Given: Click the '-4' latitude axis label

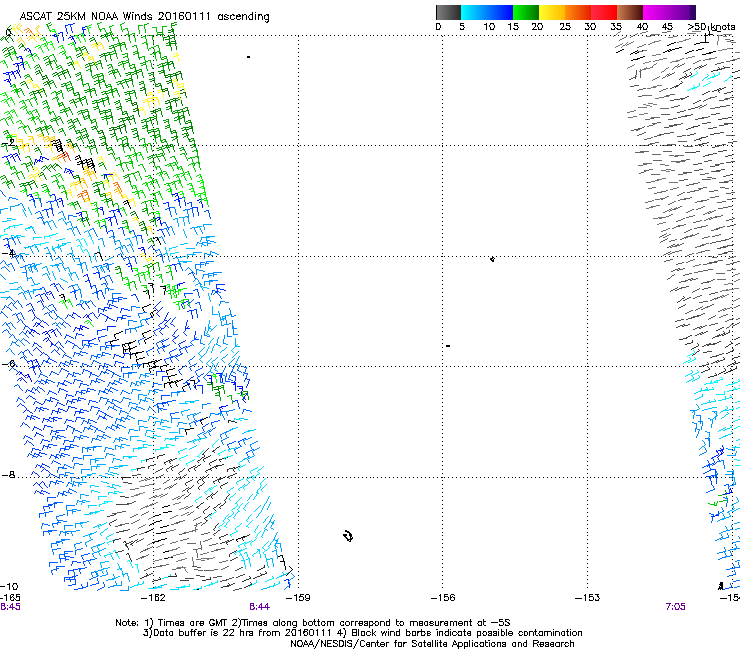Looking at the screenshot, I should [x=8, y=253].
